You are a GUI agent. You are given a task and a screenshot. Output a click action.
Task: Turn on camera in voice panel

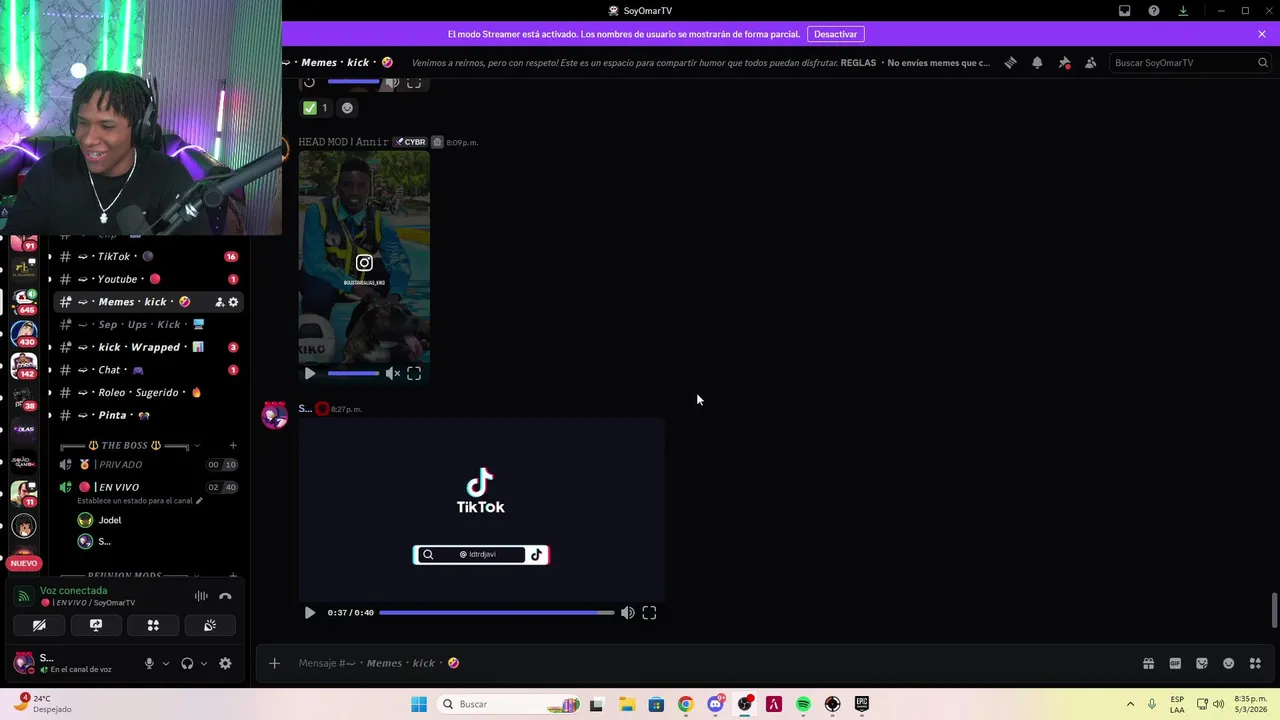39,625
